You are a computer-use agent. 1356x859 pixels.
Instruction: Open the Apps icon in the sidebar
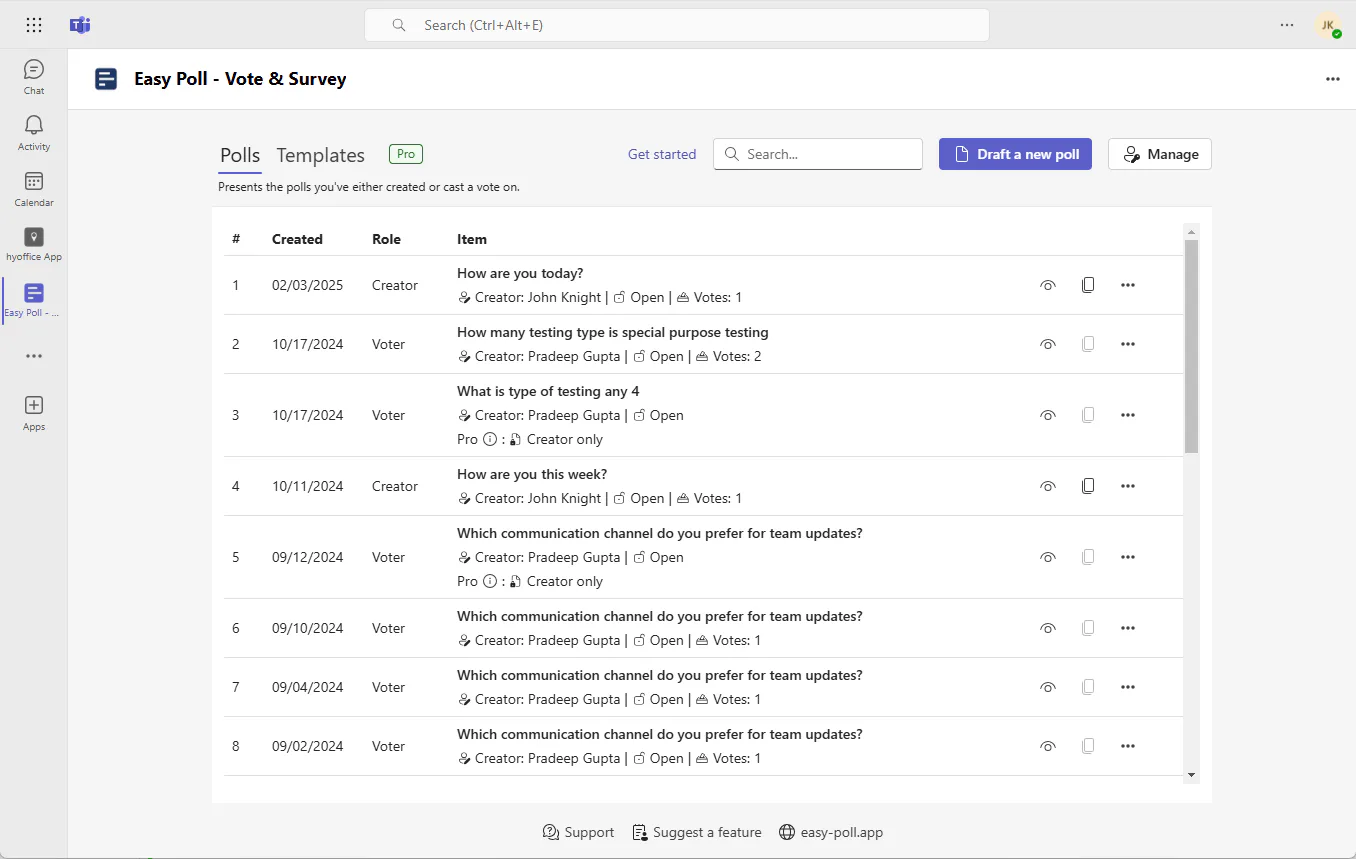click(34, 412)
